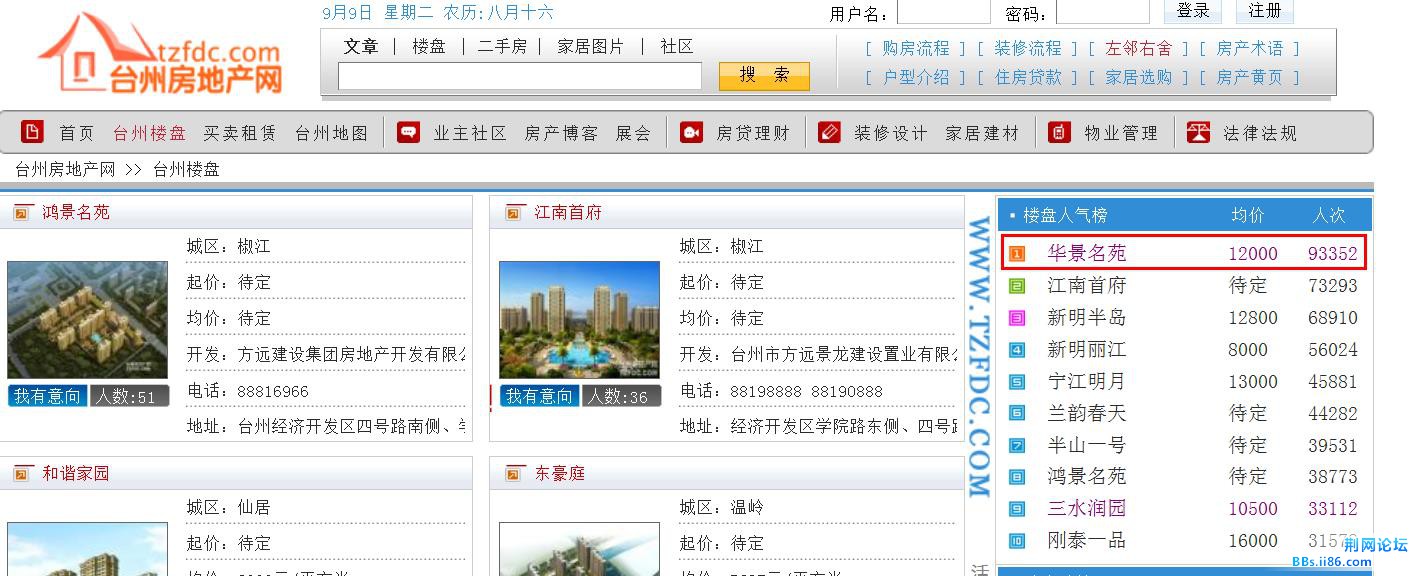Click the 注册 button
Screen dimensions: 1421x576
click(1265, 11)
